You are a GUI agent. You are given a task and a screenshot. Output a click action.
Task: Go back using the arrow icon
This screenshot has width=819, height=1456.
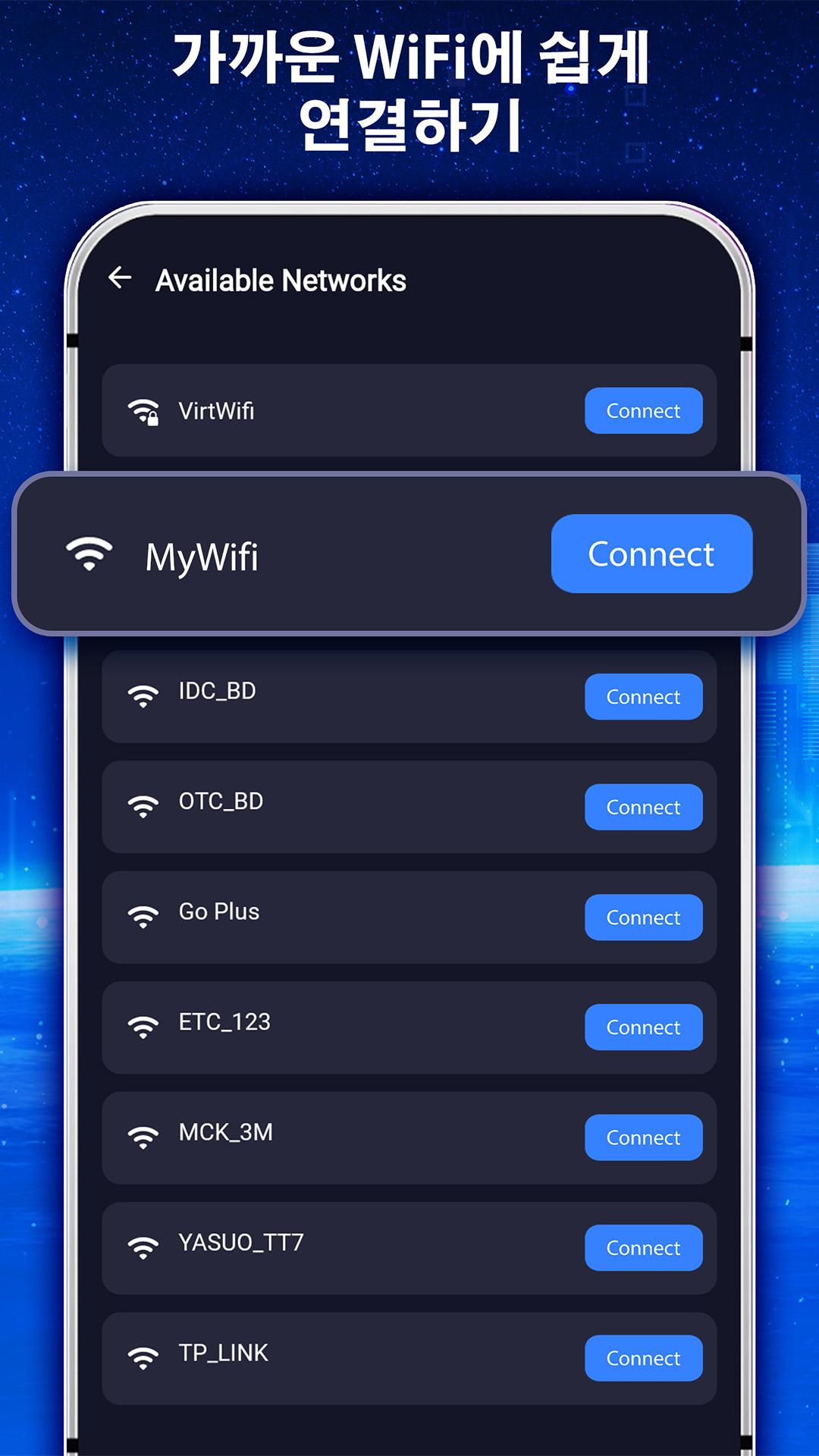[x=120, y=278]
